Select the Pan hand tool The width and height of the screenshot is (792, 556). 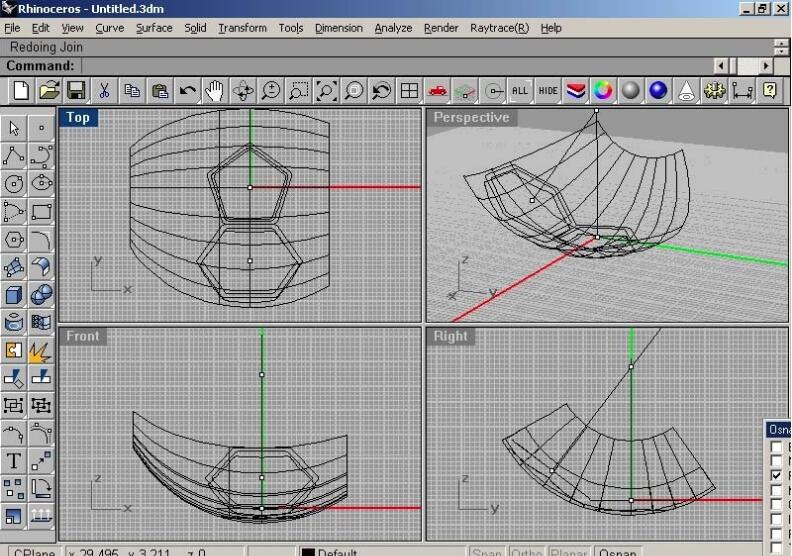tap(214, 91)
